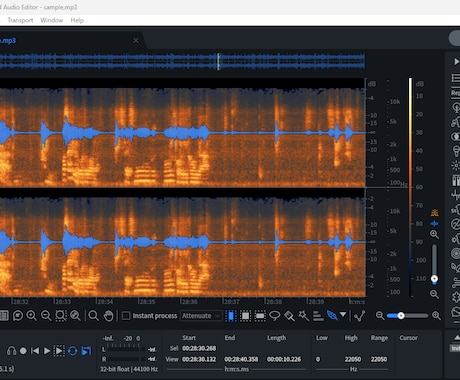Click the View length value 00:00:10.226

[284, 359]
